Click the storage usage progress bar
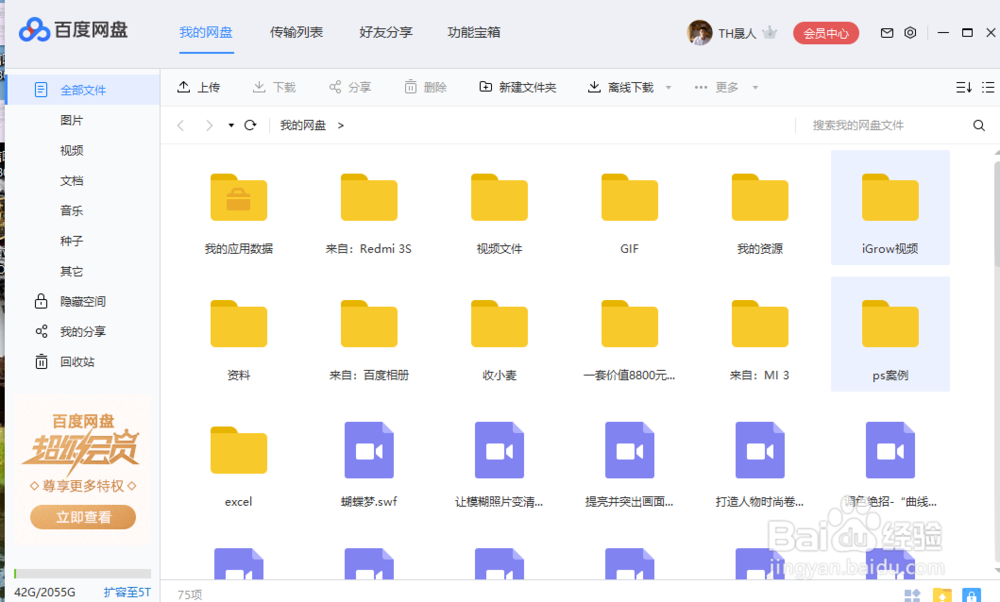Viewport: 1000px width, 602px height. point(82,573)
